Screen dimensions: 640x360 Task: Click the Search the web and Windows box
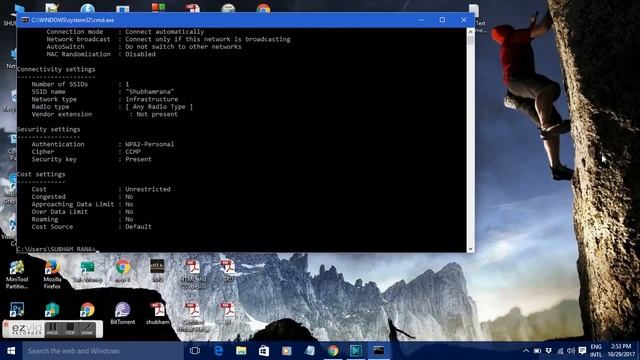point(103,351)
